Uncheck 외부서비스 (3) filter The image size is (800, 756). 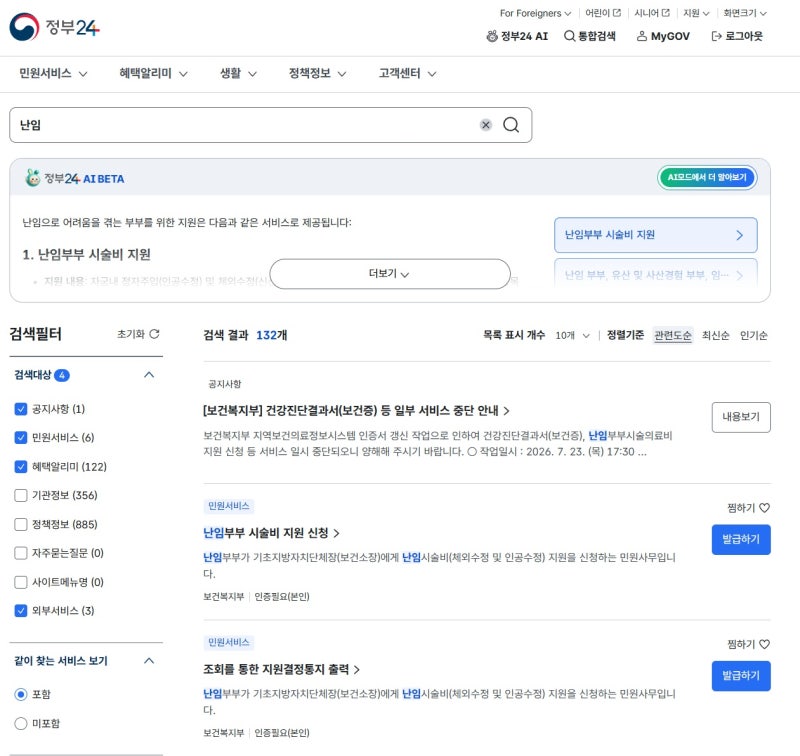(21, 611)
